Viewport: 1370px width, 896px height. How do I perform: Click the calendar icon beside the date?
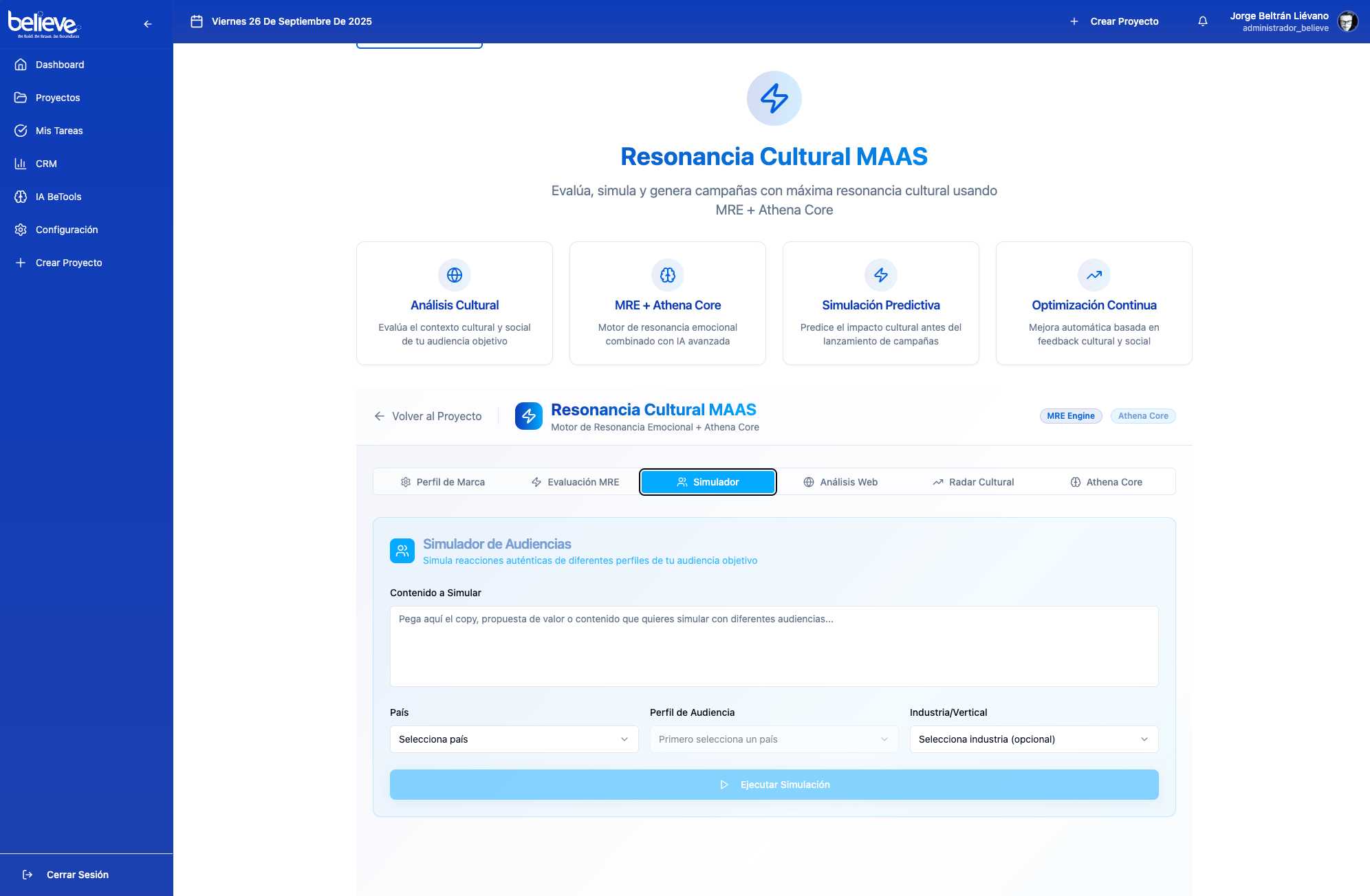[x=197, y=21]
